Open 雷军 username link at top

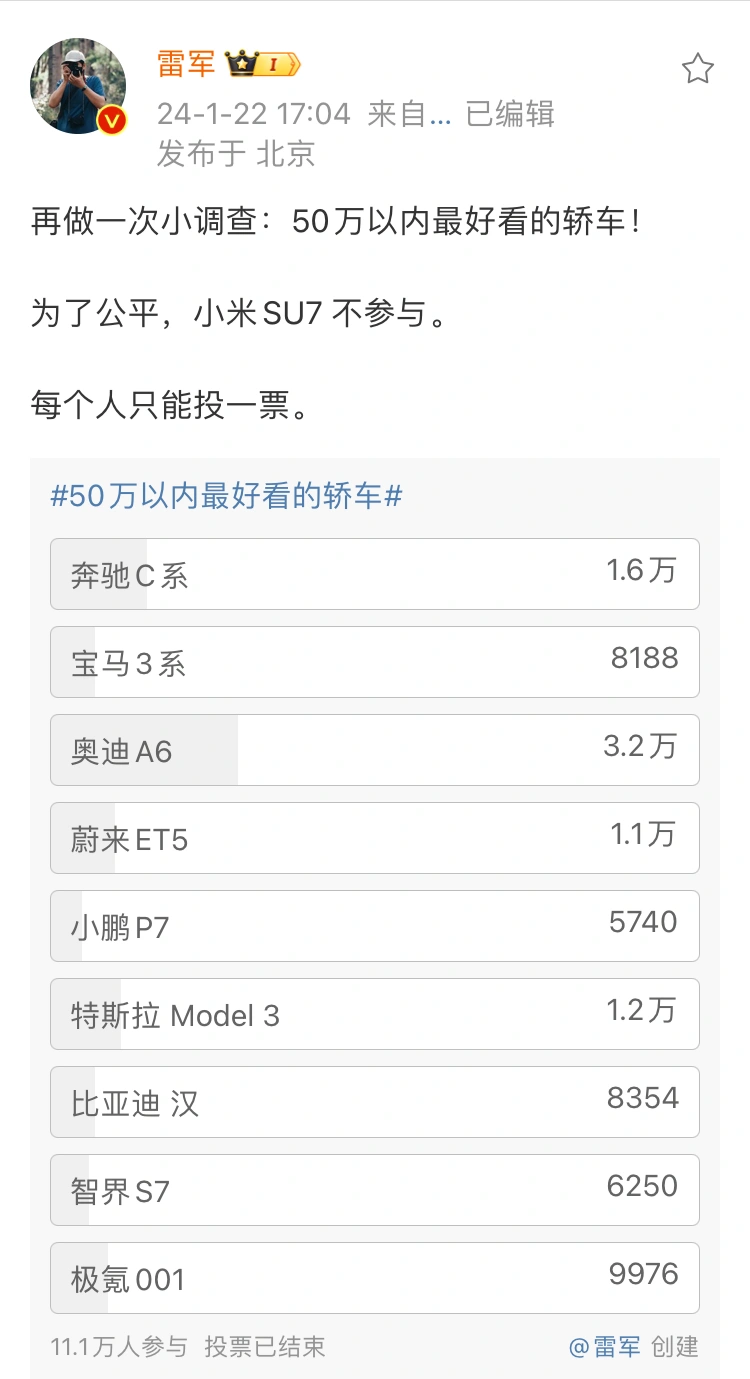[186, 66]
